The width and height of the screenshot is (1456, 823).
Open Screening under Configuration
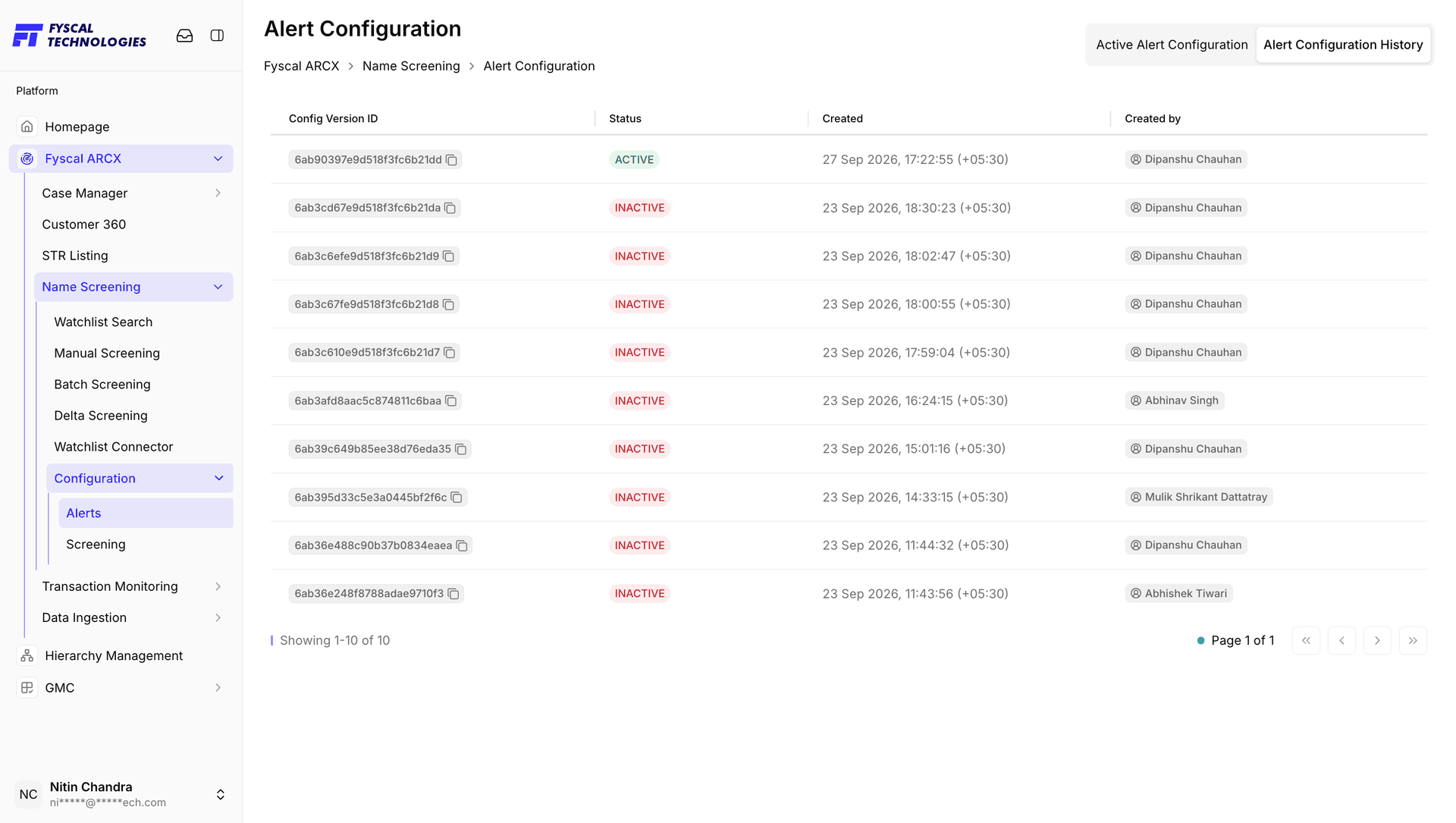[146, 544]
